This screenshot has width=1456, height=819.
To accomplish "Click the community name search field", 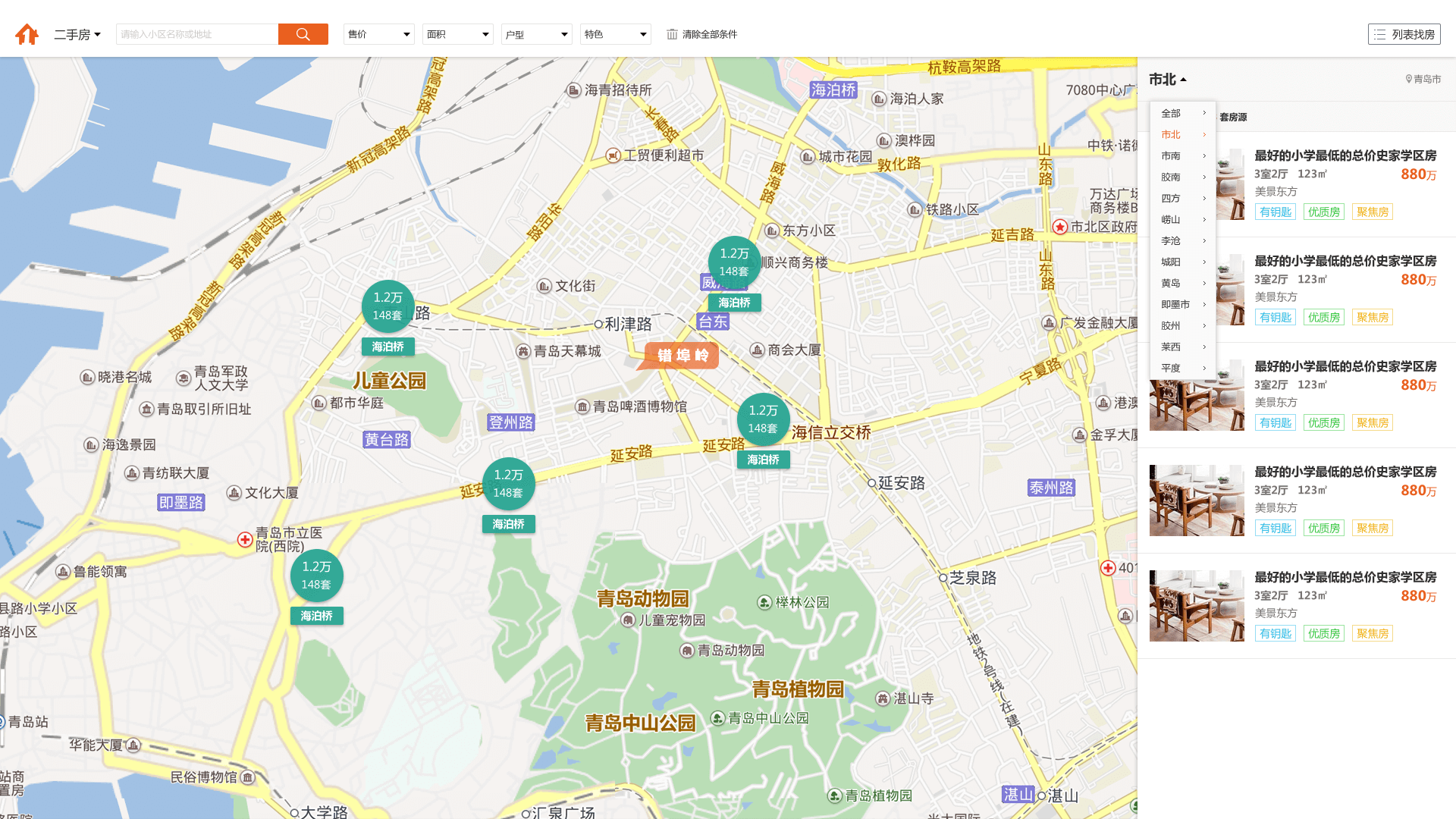I will click(197, 34).
